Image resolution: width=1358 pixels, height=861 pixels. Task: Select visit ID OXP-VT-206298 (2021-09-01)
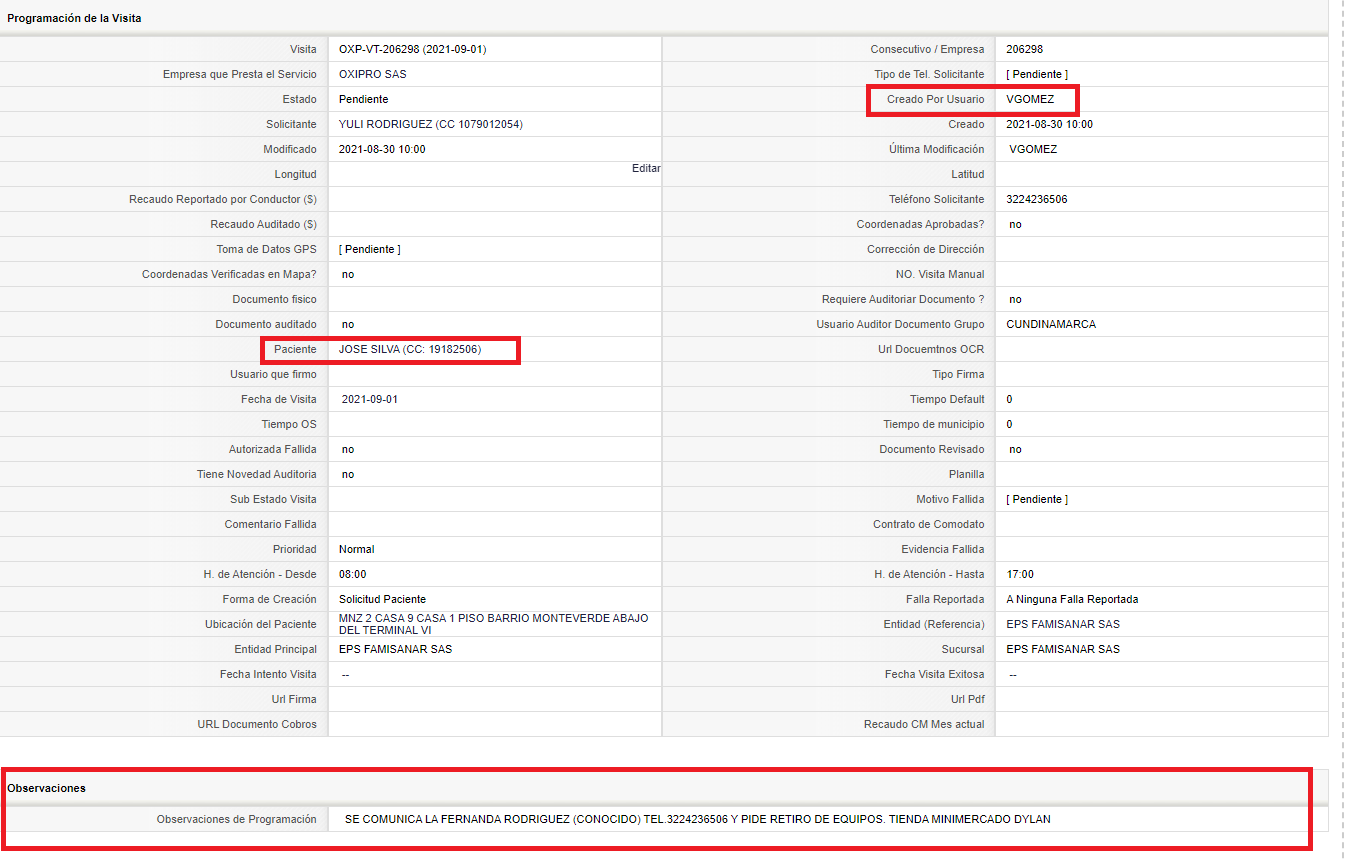[412, 49]
